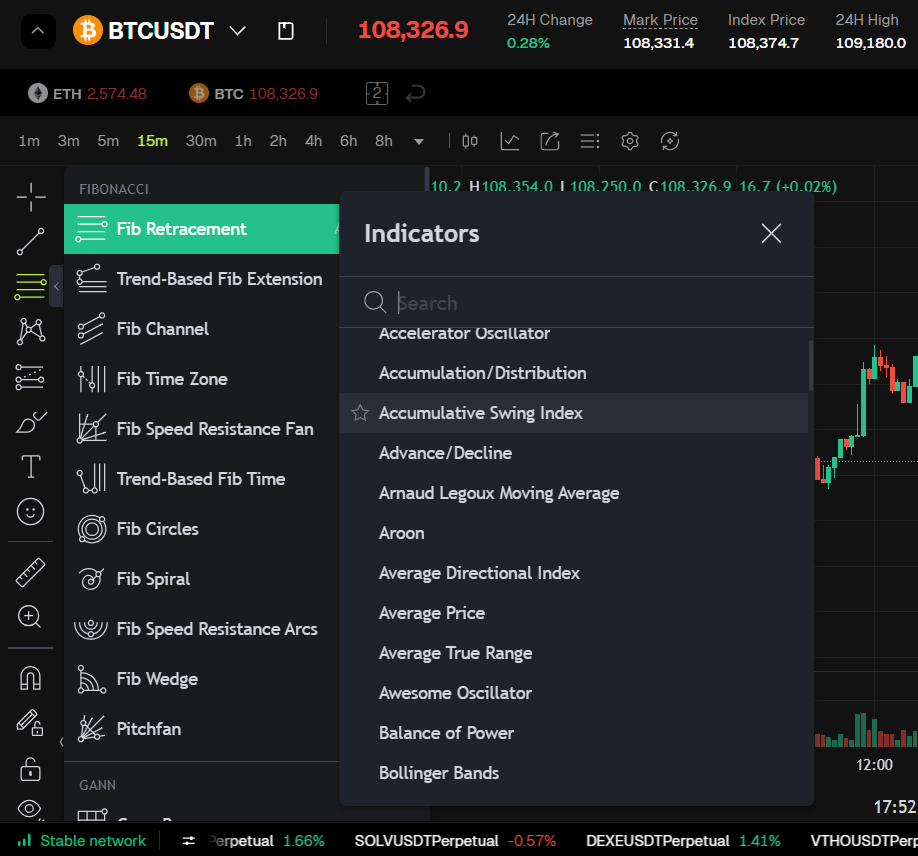Hide all drawings with eye icon
918x856 pixels.
click(x=29, y=809)
